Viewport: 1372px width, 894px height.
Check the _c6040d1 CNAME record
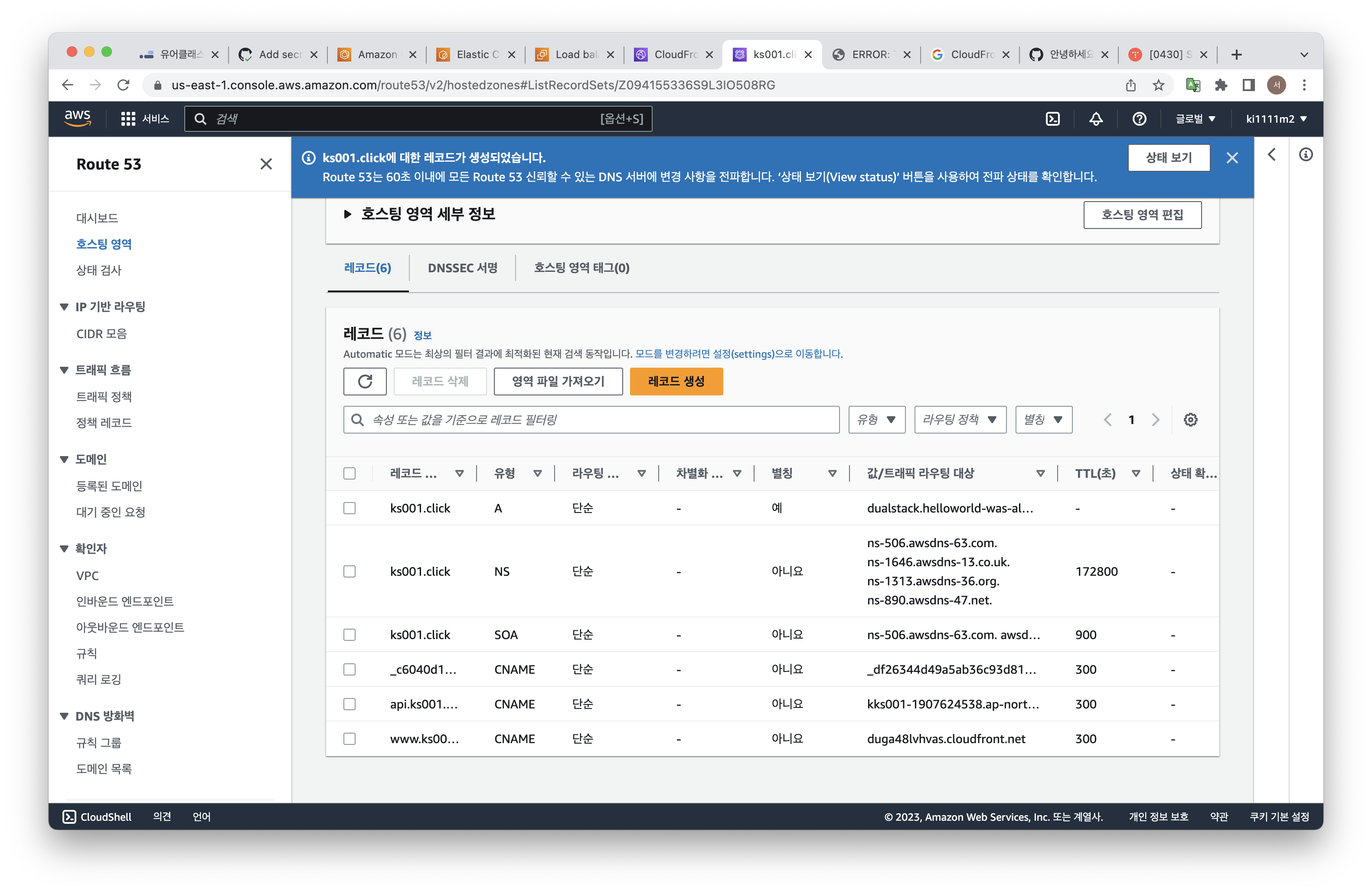[x=350, y=670]
